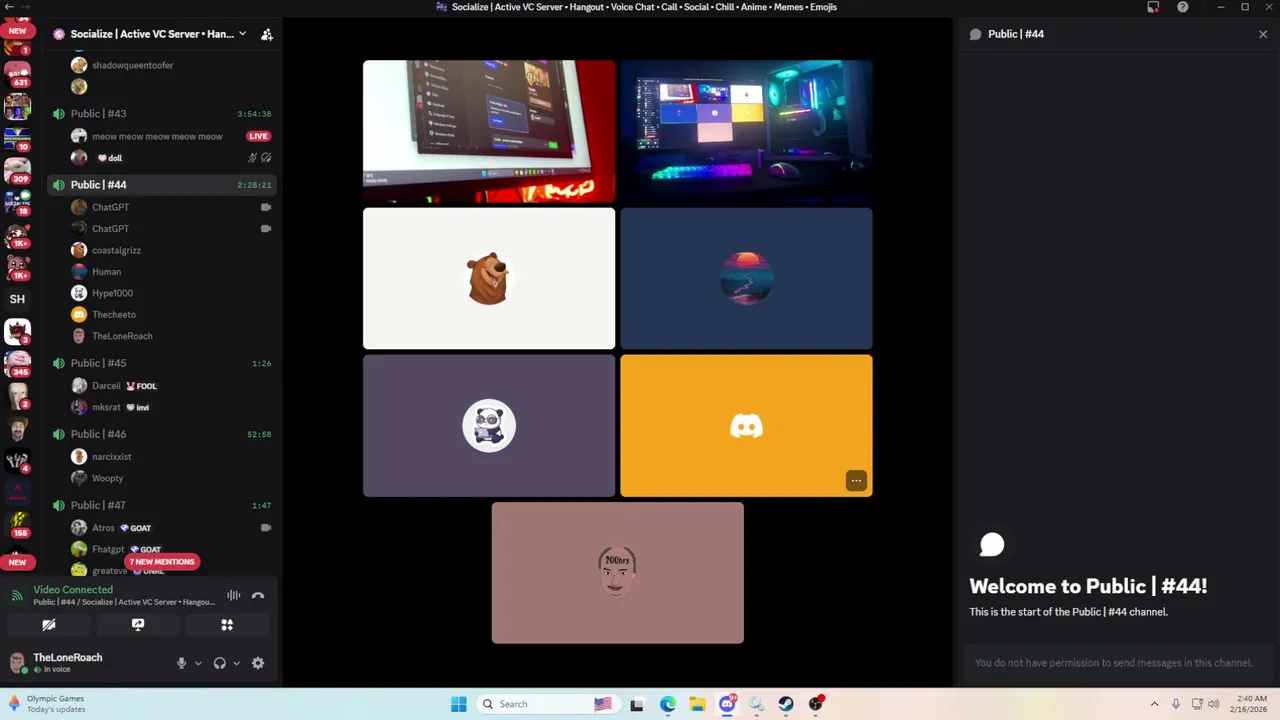
Task: Select TheLoneRoach in Public #44 member list
Action: pos(122,336)
